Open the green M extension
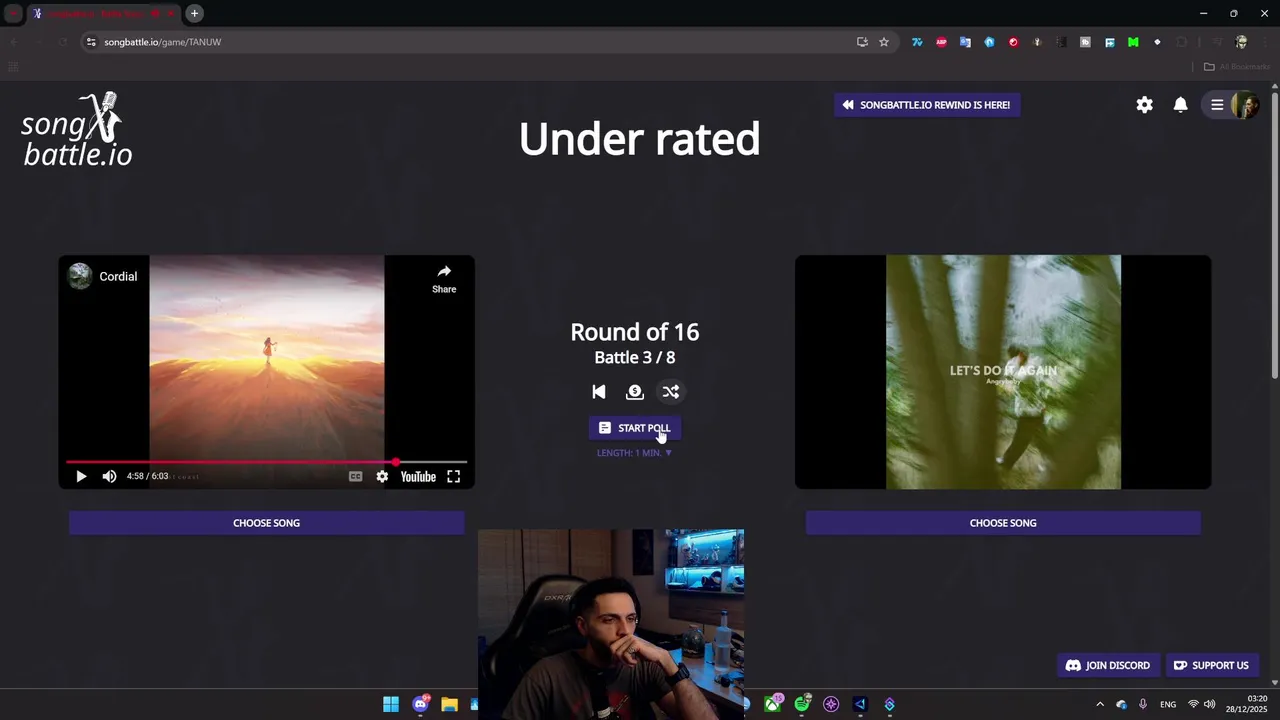The width and height of the screenshot is (1280, 720). [1133, 42]
